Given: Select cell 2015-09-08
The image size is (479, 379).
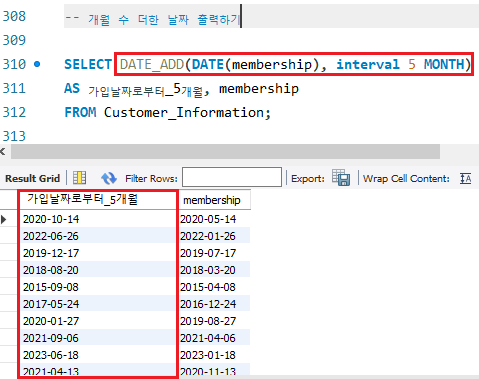Looking at the screenshot, I should click(x=97, y=287).
